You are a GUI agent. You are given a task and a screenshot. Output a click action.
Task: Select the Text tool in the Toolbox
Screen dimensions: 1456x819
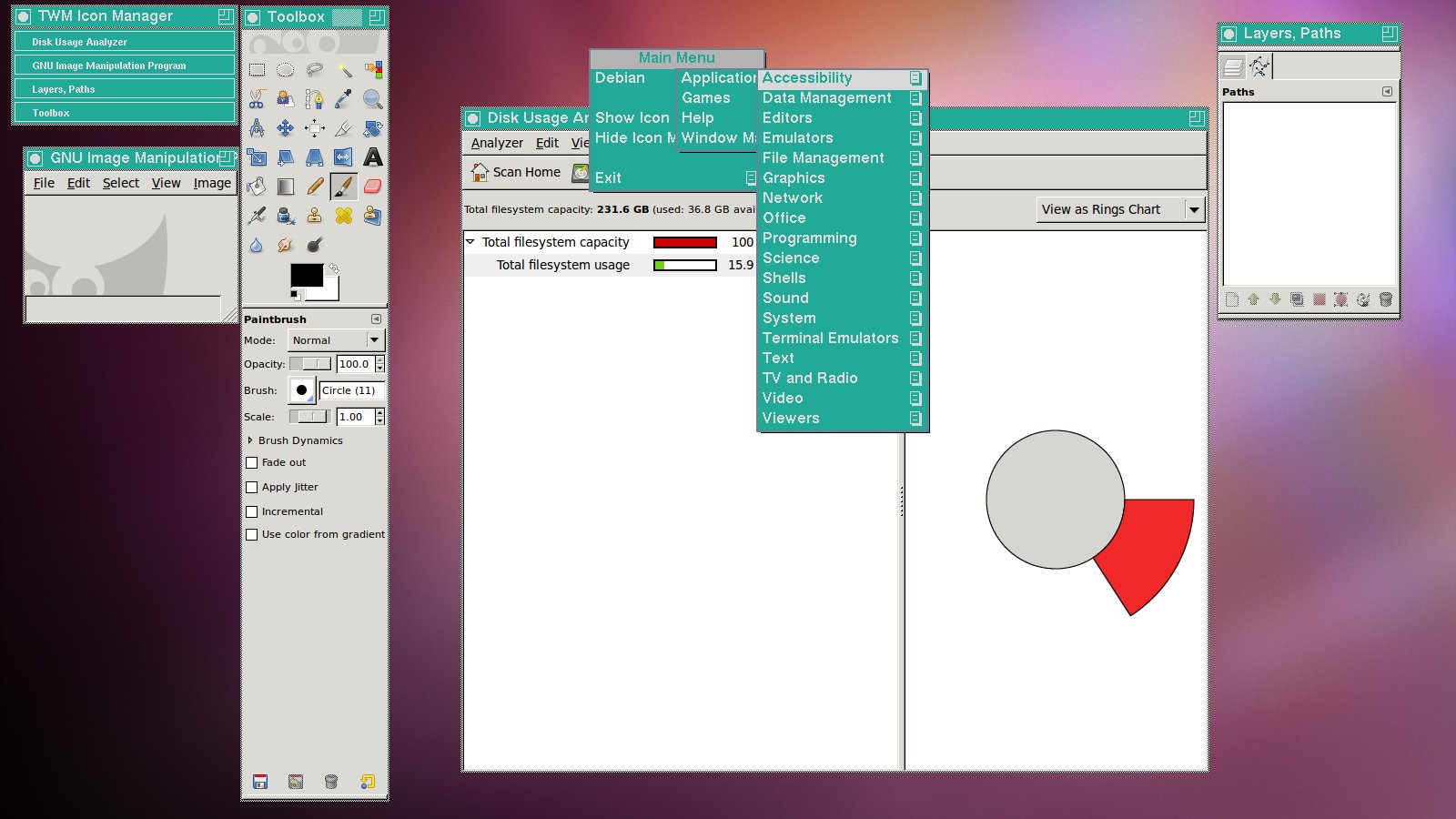[372, 157]
